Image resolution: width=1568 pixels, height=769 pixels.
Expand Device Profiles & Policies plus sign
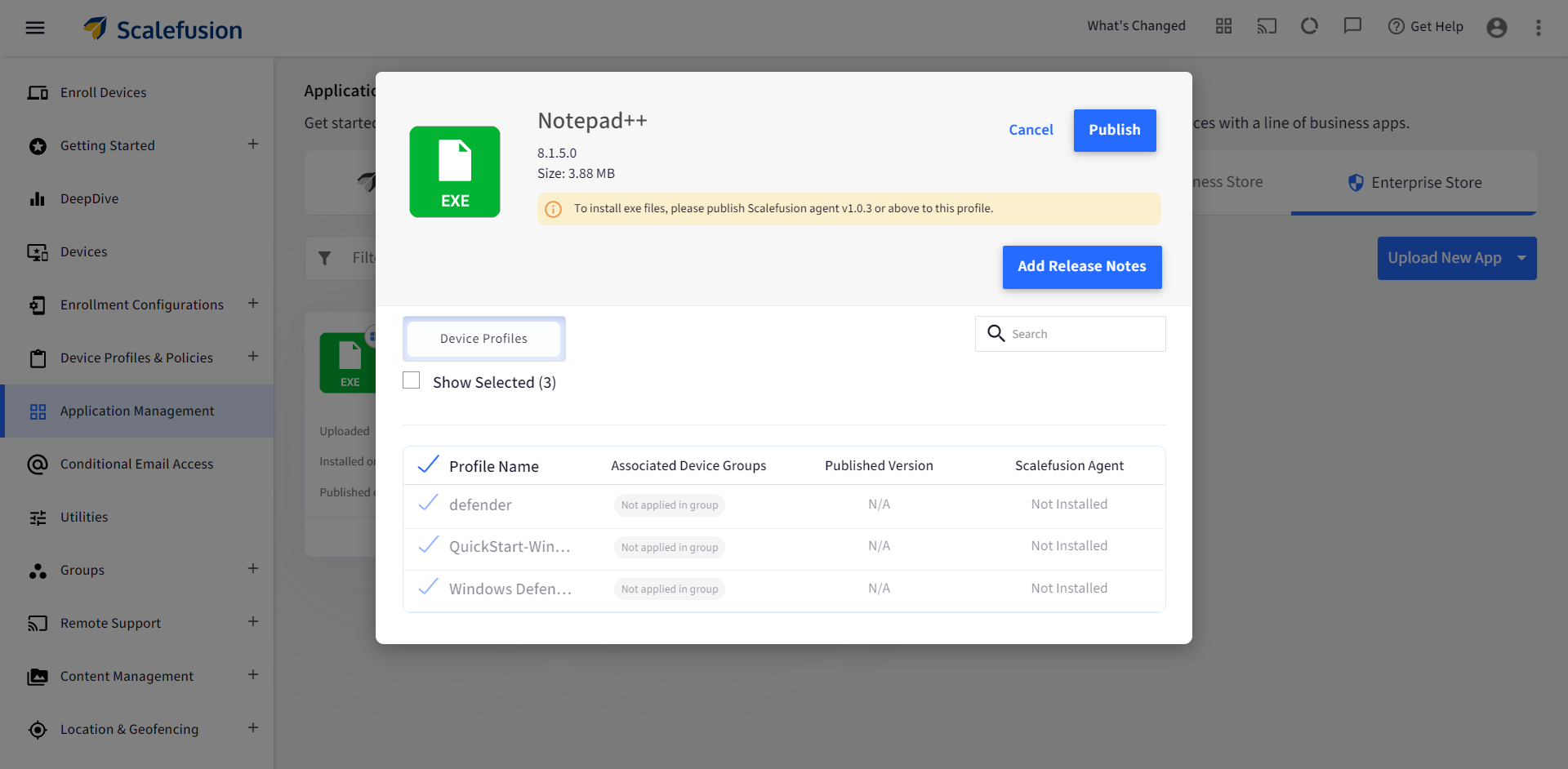[253, 357]
